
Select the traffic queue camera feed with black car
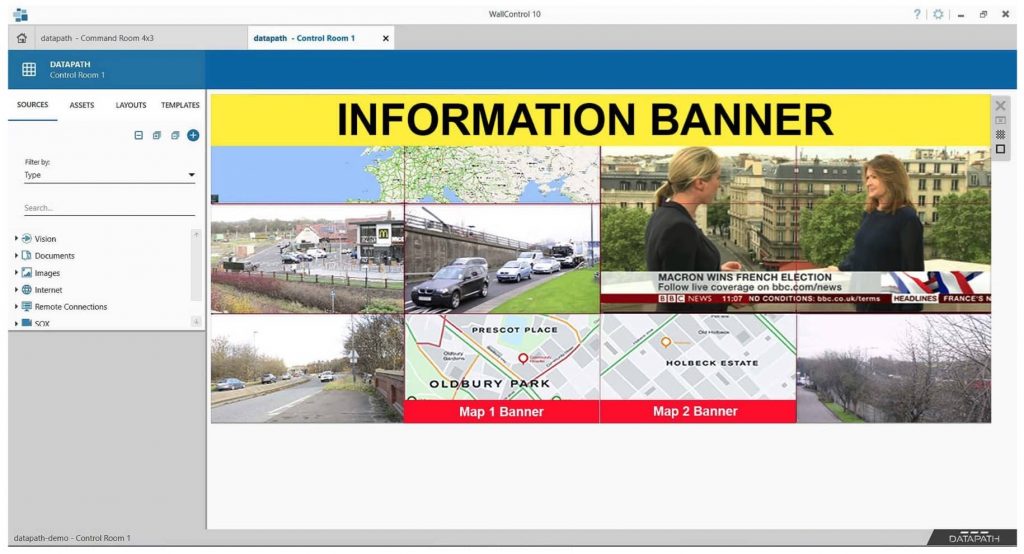coord(502,259)
